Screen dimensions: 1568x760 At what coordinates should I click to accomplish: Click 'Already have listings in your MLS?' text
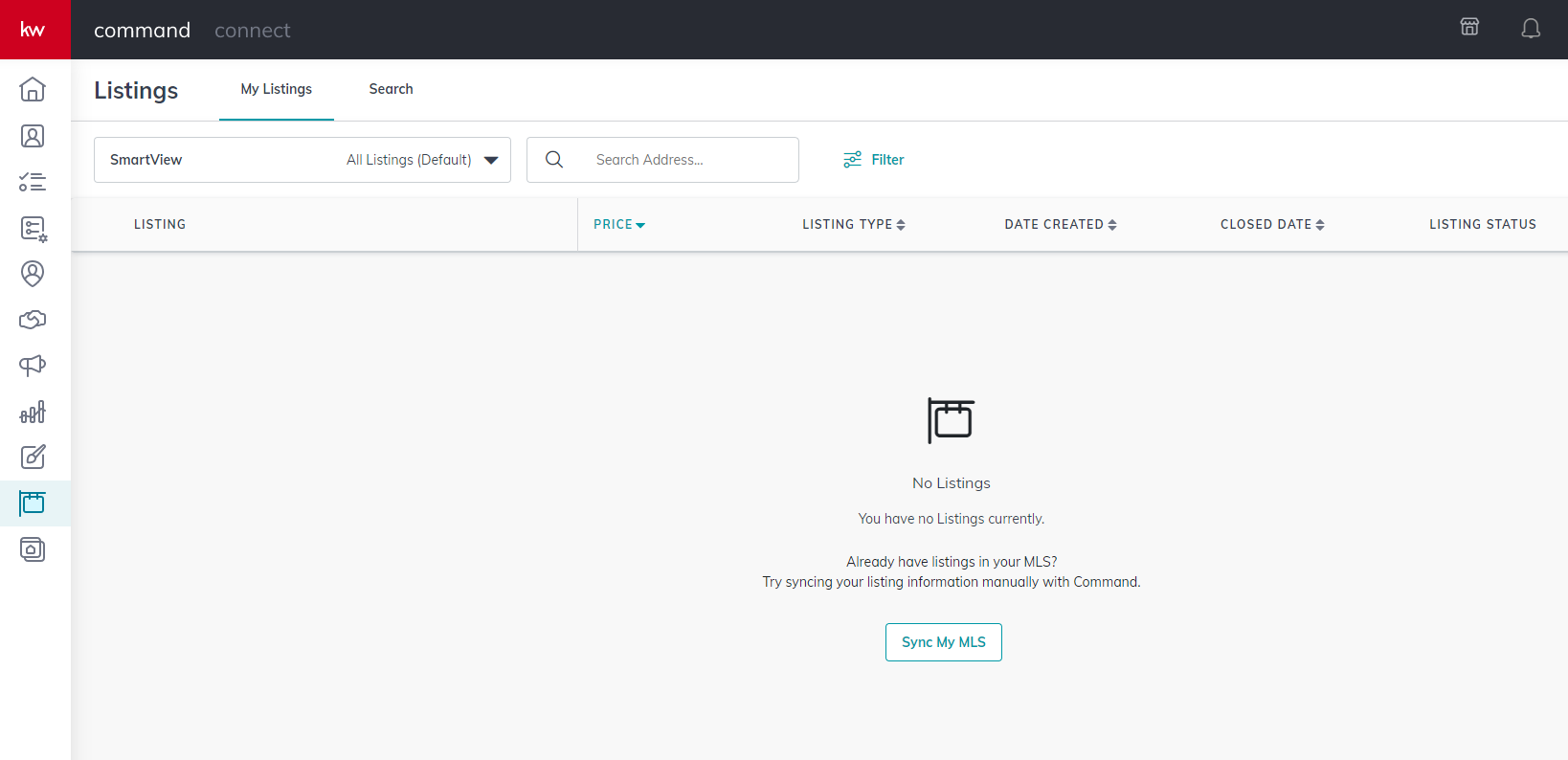tap(952, 562)
